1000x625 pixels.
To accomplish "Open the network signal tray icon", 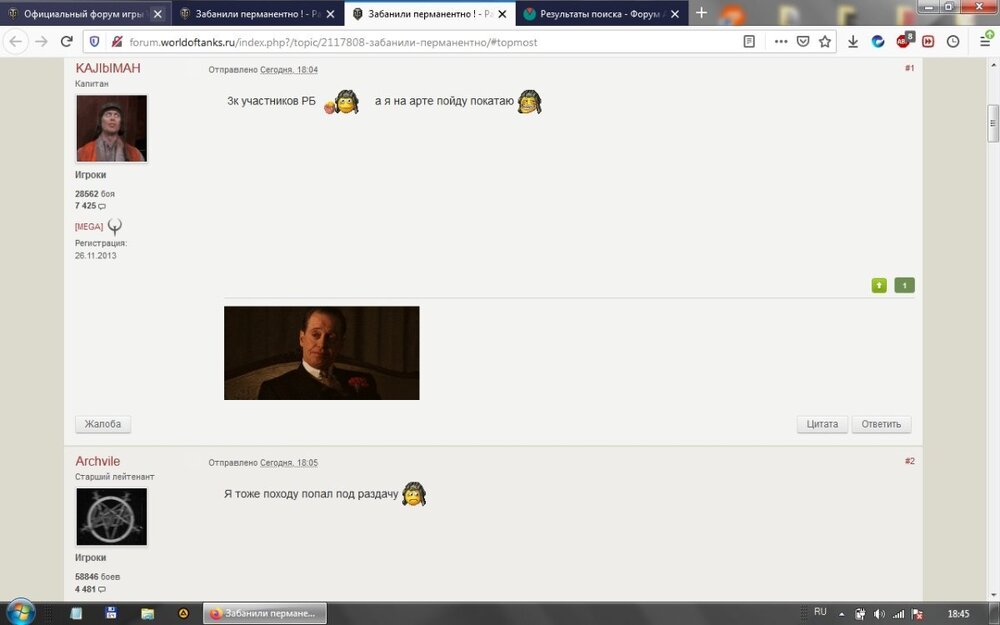I will pyautogui.click(x=898, y=614).
